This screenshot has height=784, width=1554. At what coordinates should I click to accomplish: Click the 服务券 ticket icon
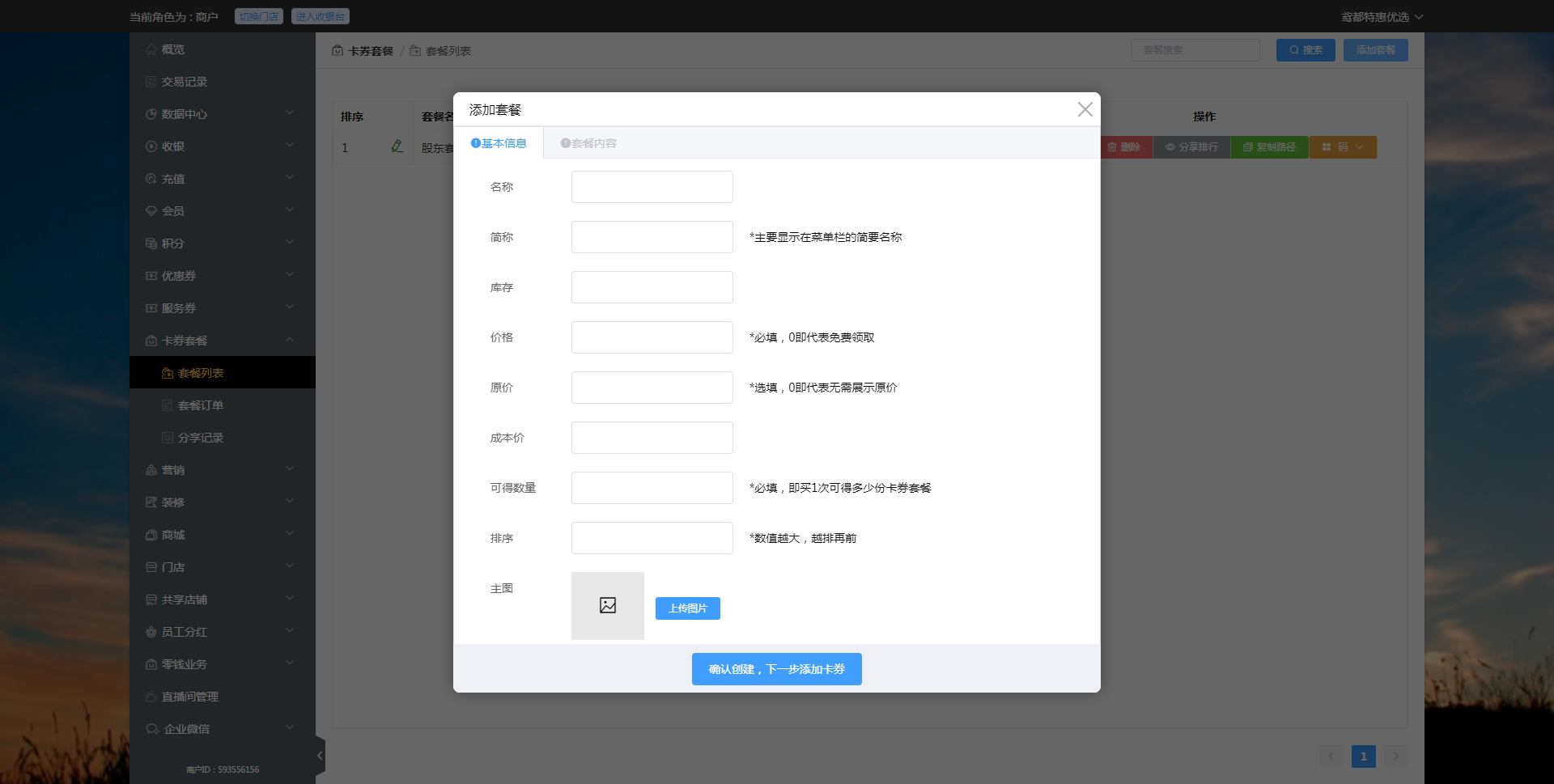151,308
